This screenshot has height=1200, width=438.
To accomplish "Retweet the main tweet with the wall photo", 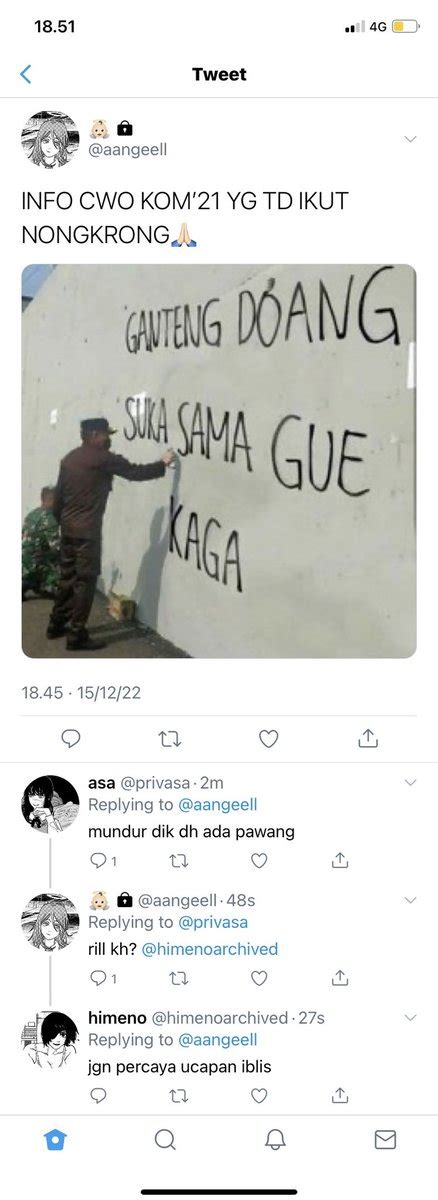I will 169,738.
